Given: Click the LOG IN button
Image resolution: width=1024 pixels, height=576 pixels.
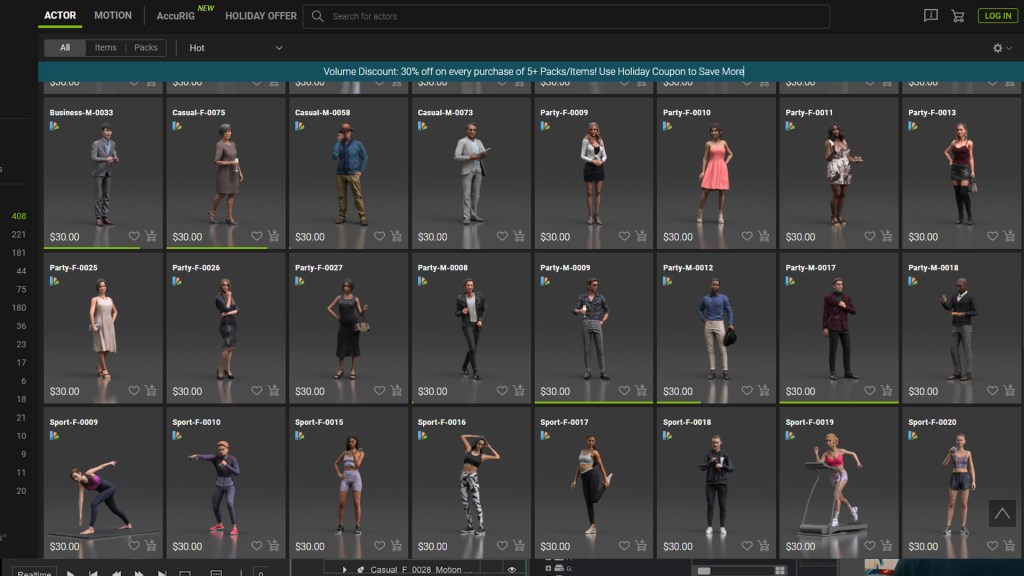Looking at the screenshot, I should (x=997, y=16).
